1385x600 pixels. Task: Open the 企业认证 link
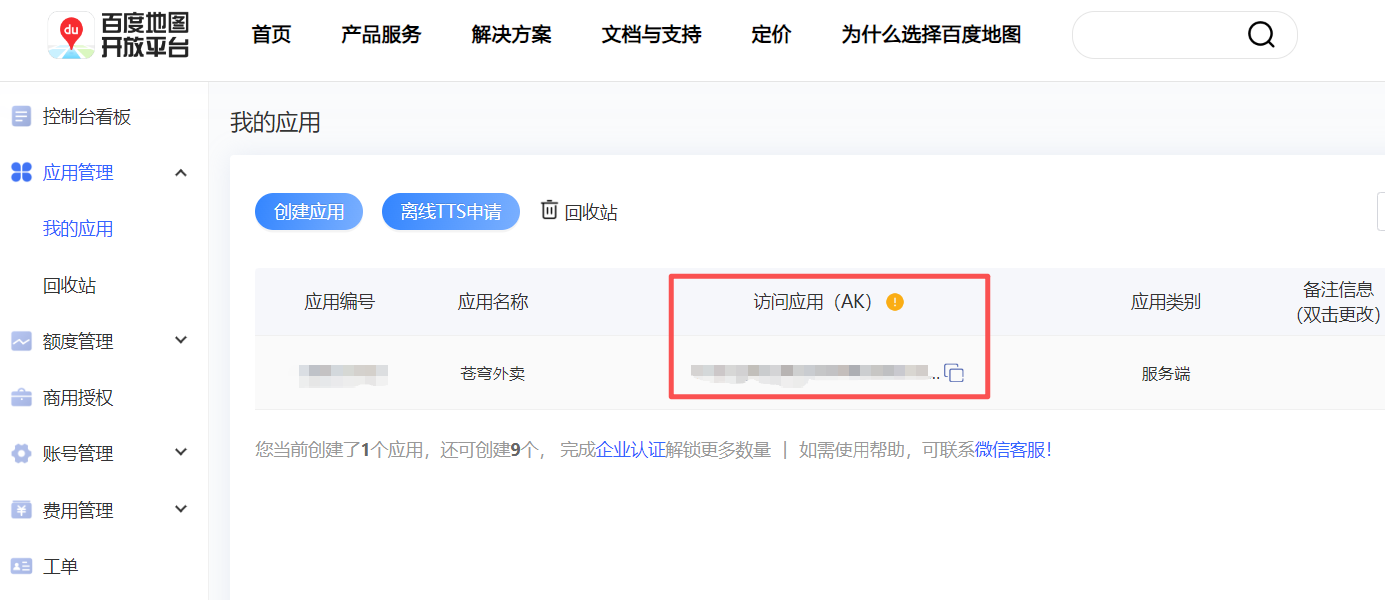click(631, 450)
